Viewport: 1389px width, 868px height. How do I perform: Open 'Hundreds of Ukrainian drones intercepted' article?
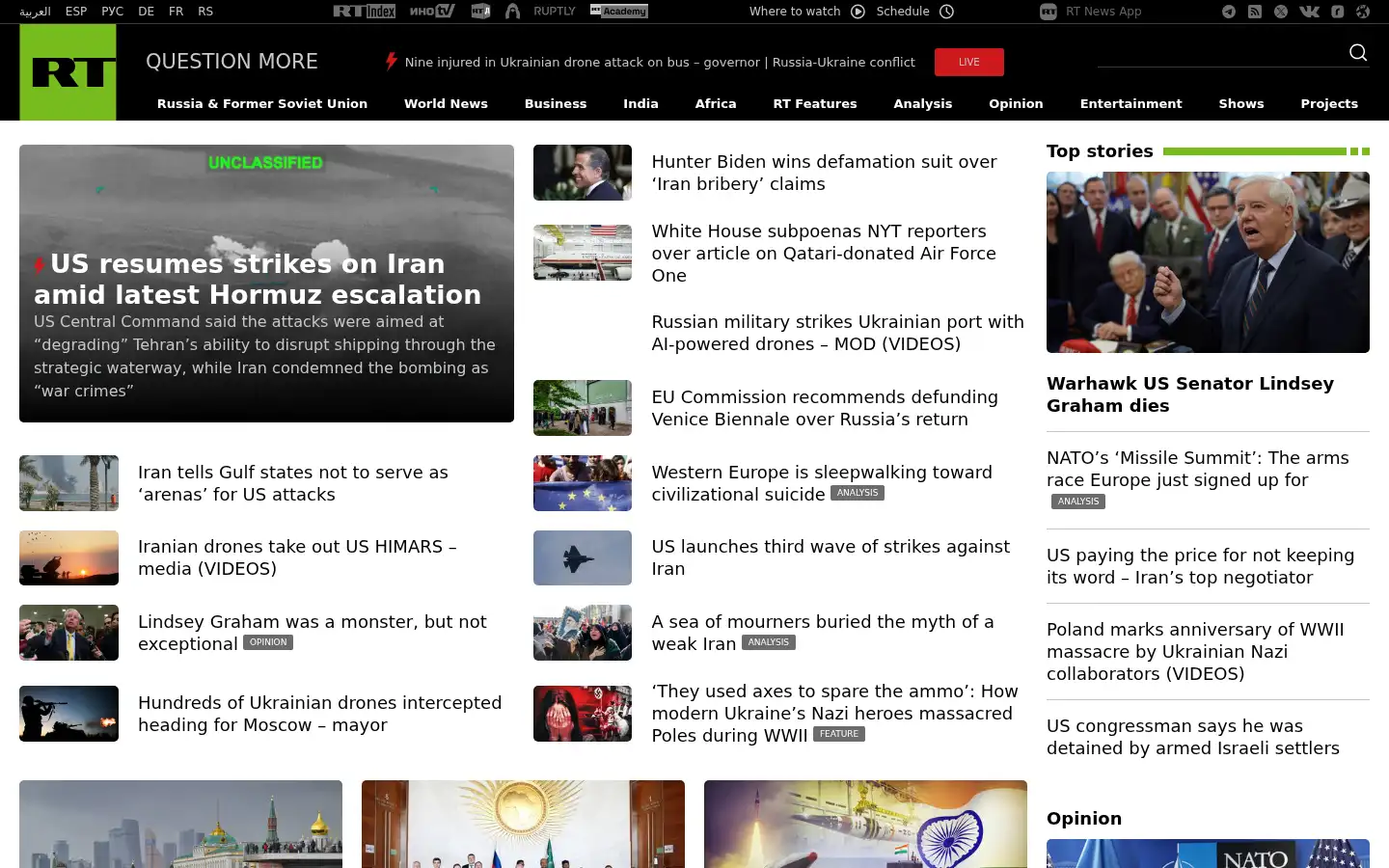pyautogui.click(x=319, y=714)
